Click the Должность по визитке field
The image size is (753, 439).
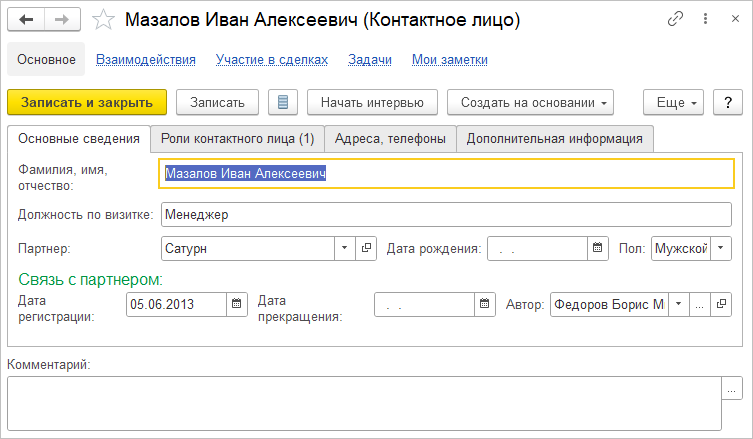(x=447, y=214)
